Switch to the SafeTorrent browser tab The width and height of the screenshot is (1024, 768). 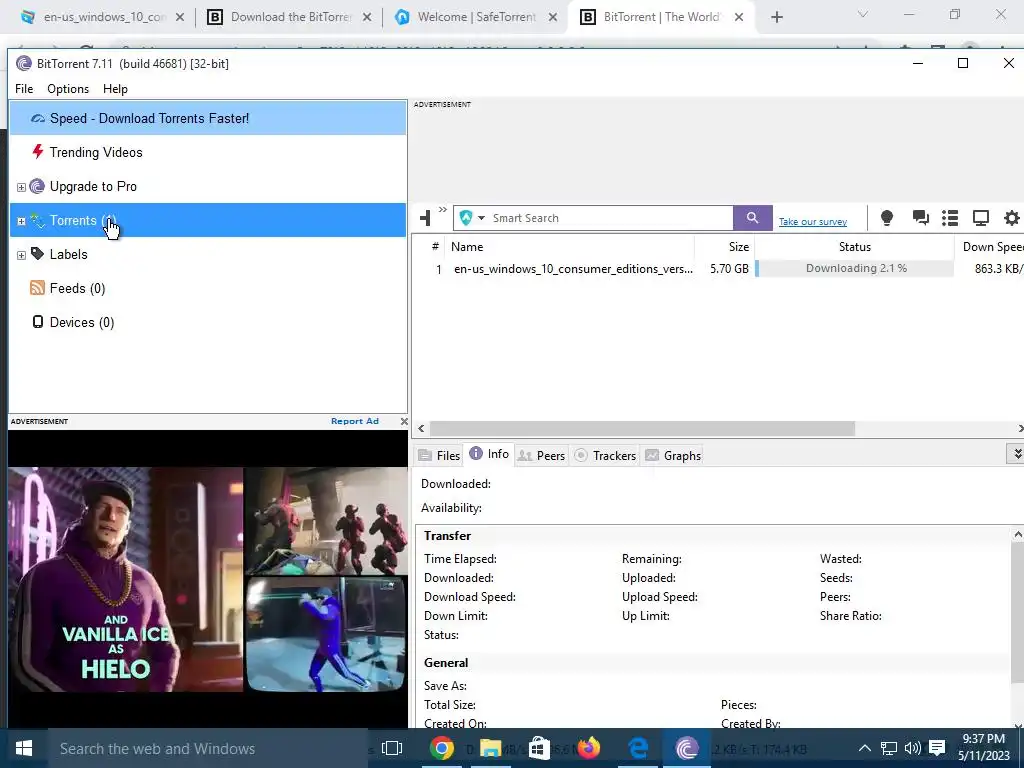(x=477, y=17)
